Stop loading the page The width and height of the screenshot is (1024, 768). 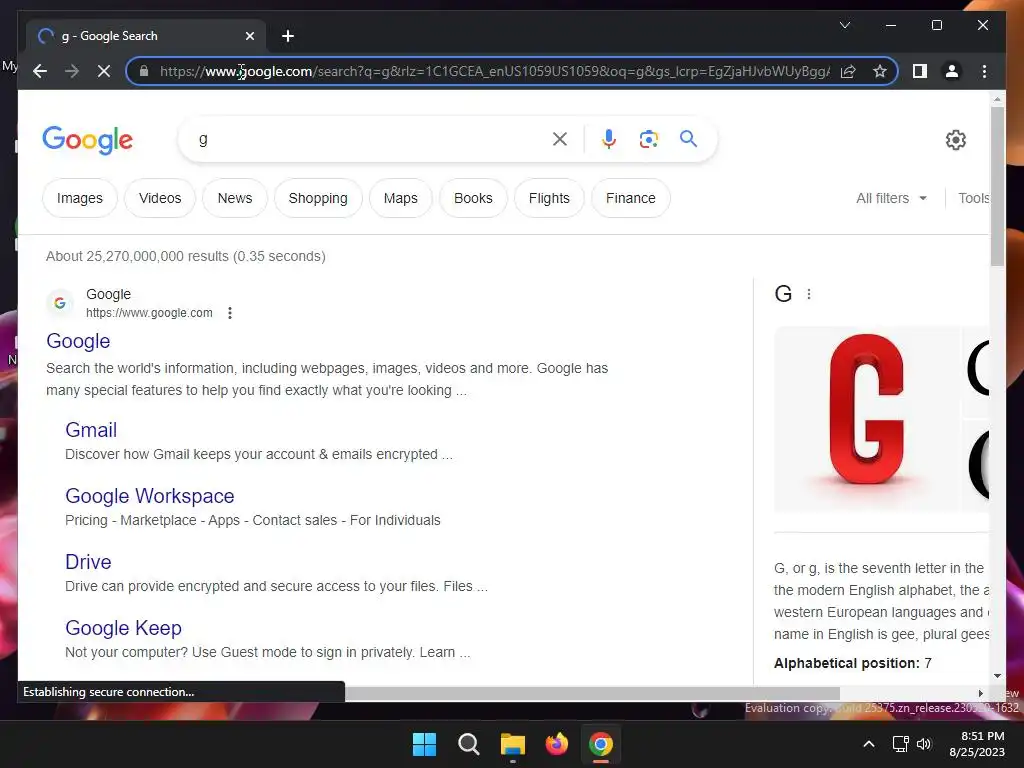coord(104,71)
